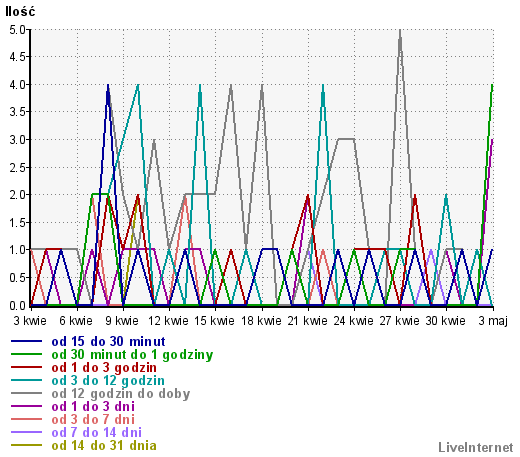Click the 'od 1 do 3 godzin' legend text

click(x=104, y=368)
